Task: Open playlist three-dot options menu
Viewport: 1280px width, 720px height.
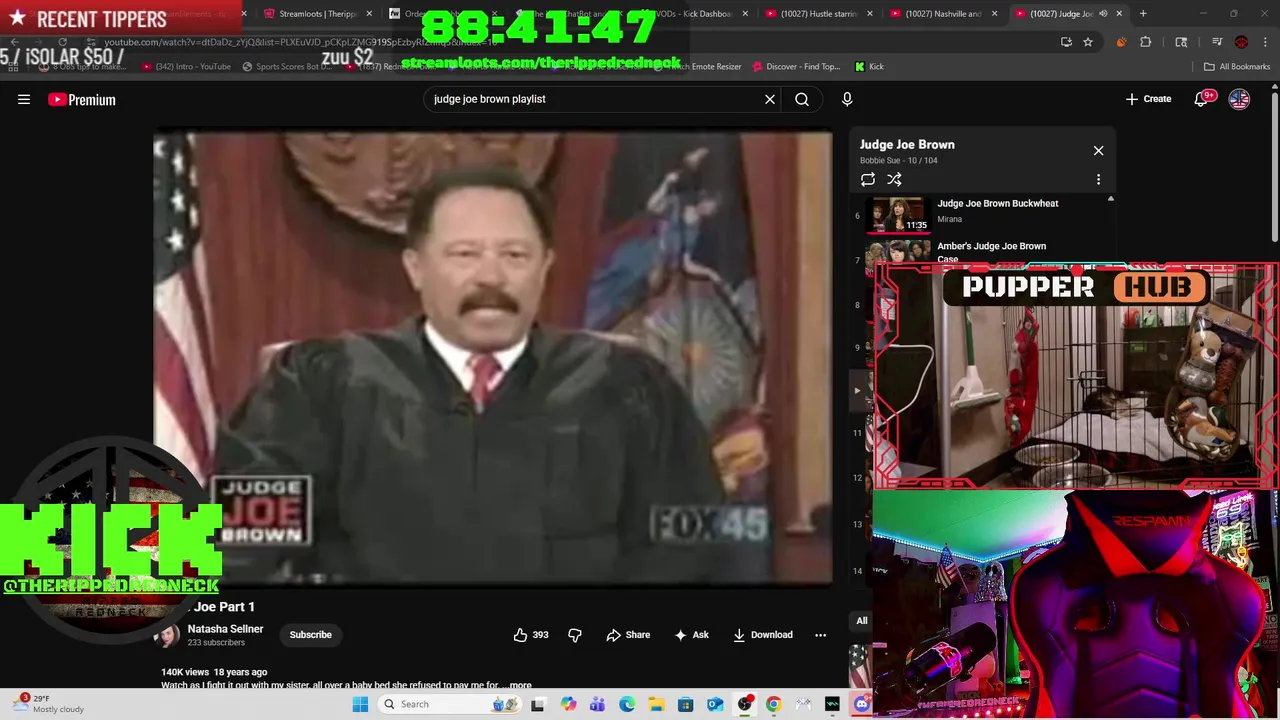Action: point(1098,180)
